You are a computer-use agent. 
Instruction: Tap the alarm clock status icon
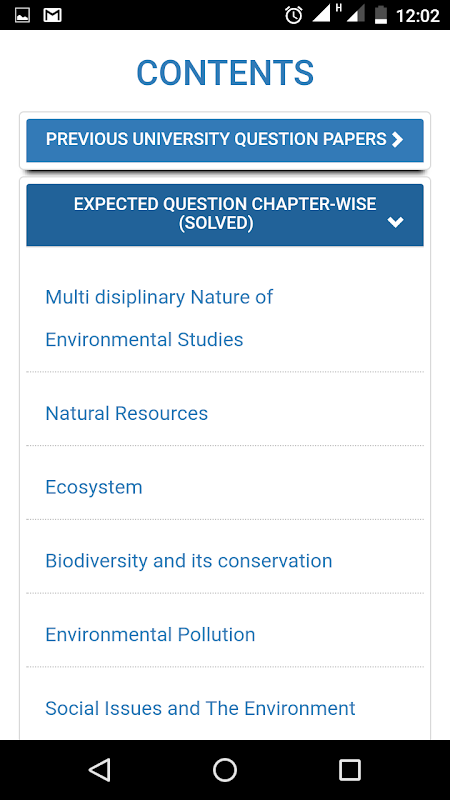click(x=294, y=15)
